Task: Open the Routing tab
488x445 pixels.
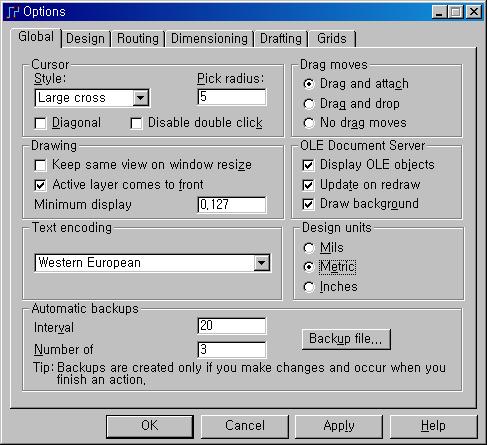Action: point(138,39)
